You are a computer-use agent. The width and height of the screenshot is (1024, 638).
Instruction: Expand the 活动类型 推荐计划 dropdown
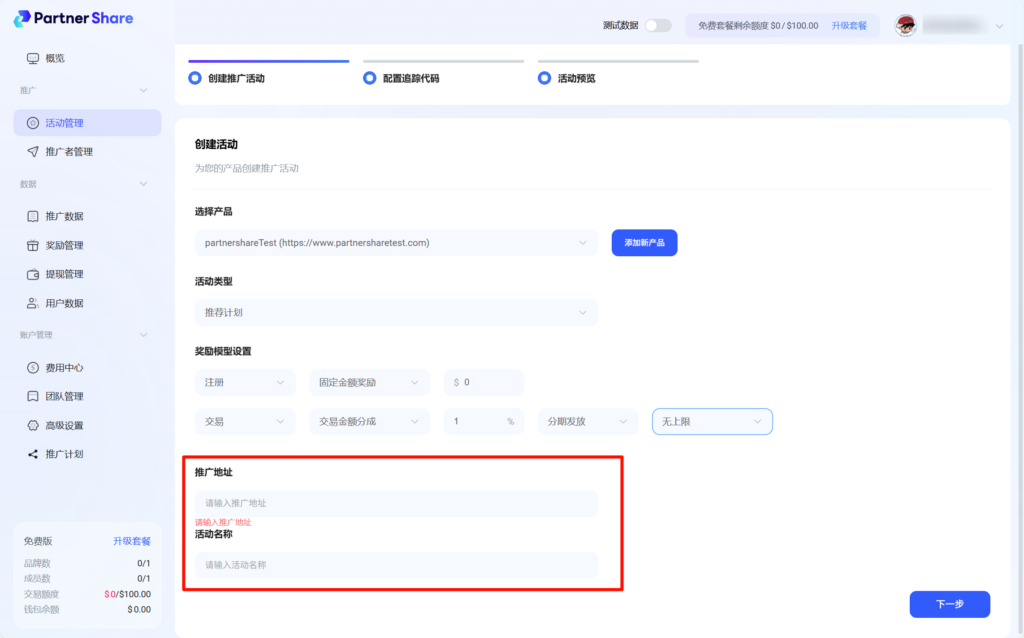tap(396, 313)
